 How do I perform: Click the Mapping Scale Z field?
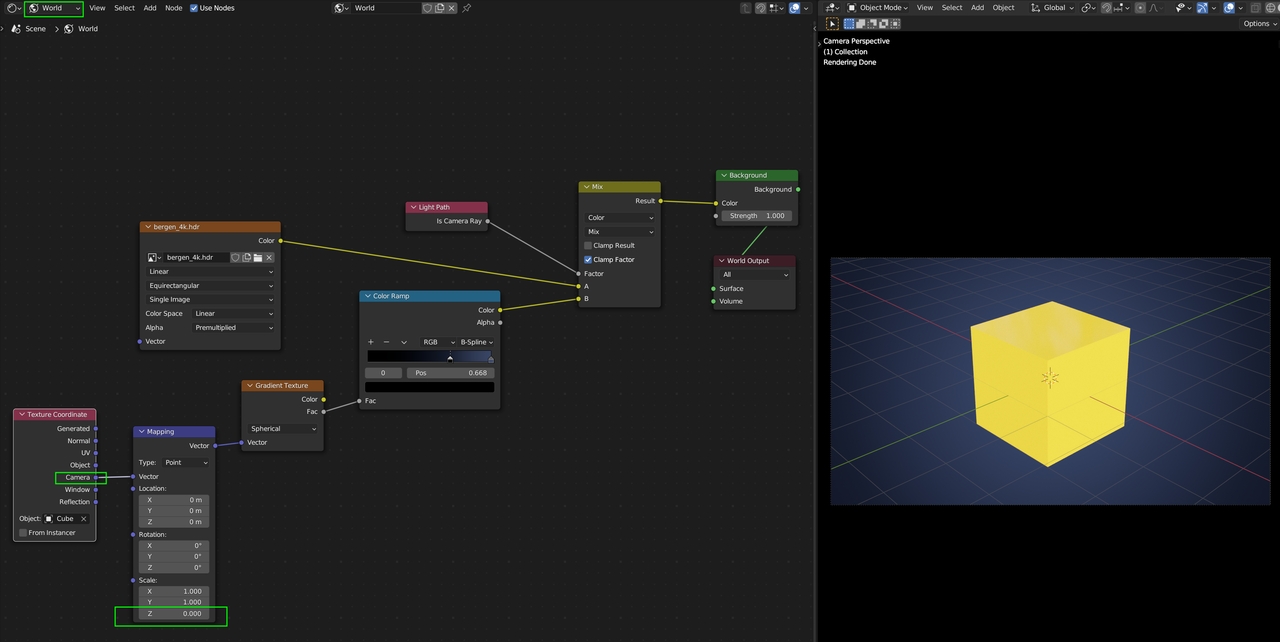pyautogui.click(x=175, y=614)
